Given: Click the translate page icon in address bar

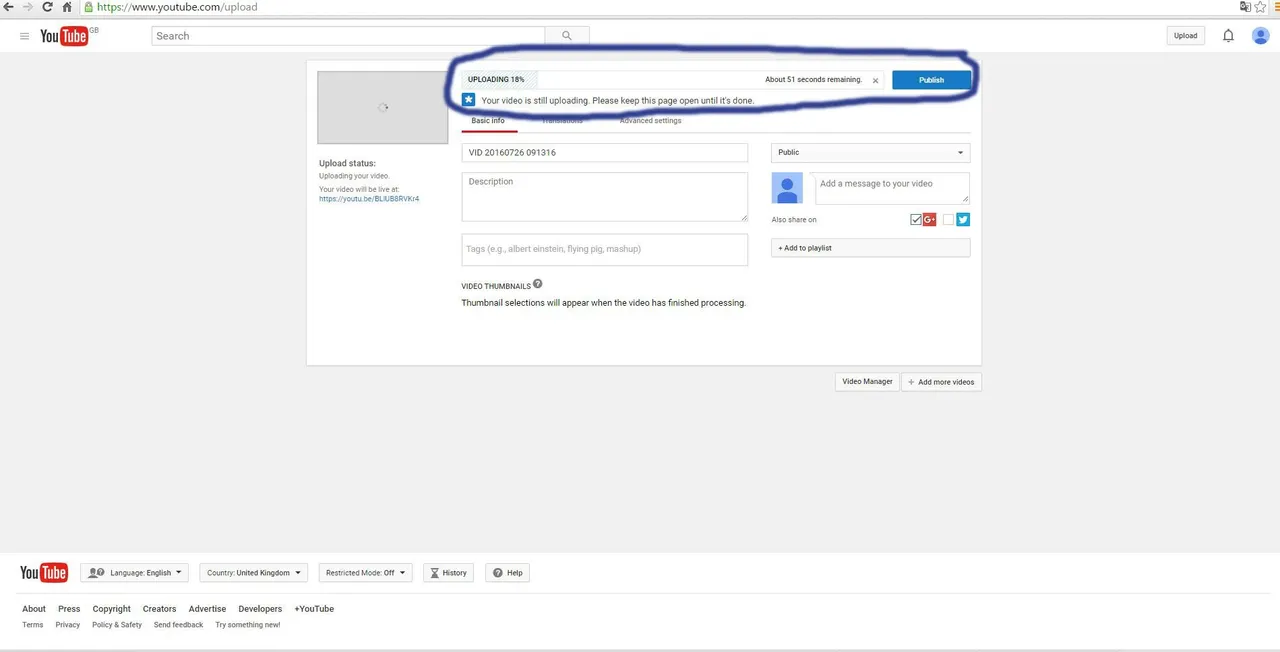Looking at the screenshot, I should (x=1245, y=7).
